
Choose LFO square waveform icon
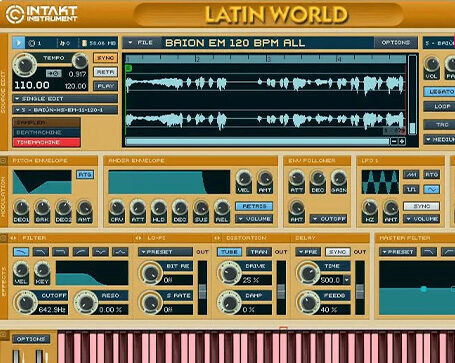click(x=411, y=189)
